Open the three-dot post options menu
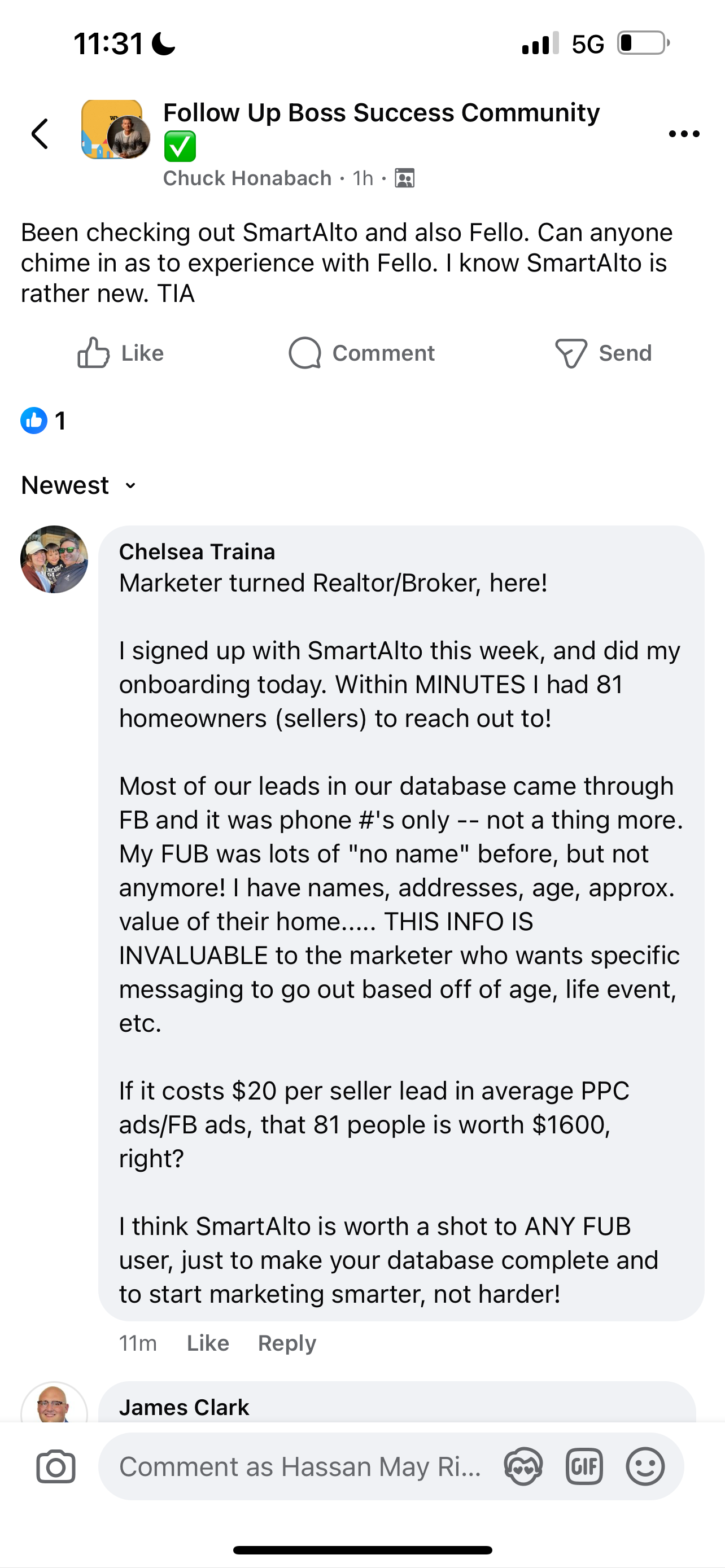The image size is (725, 1568). (x=684, y=134)
